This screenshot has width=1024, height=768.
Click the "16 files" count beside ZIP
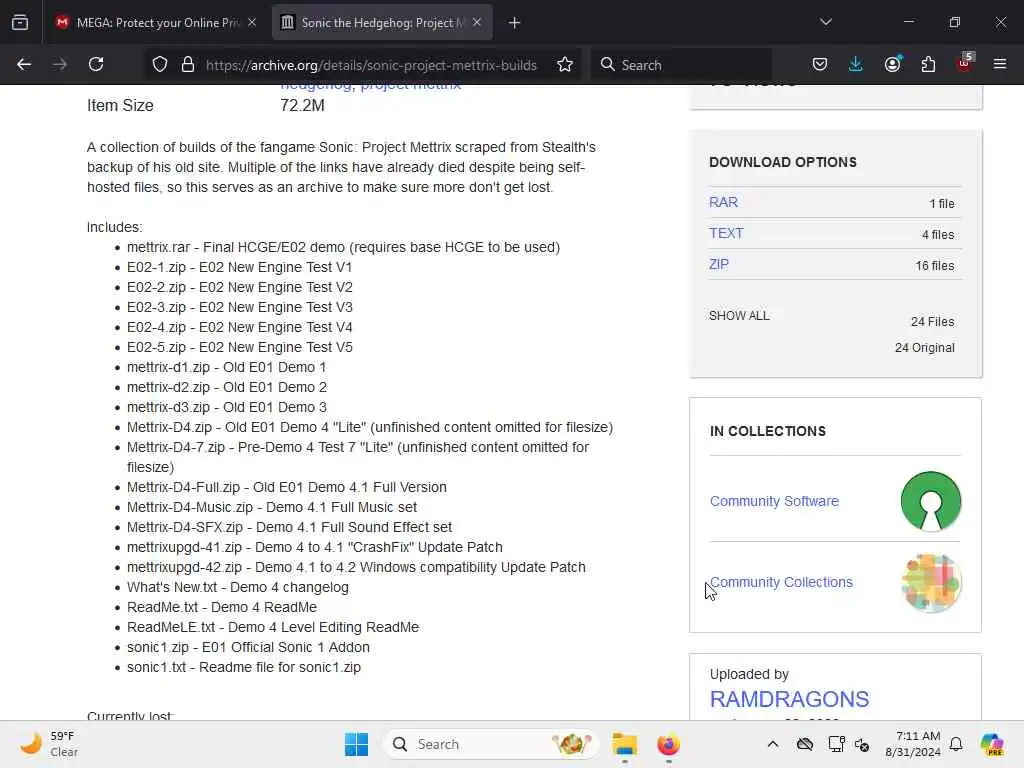(935, 266)
